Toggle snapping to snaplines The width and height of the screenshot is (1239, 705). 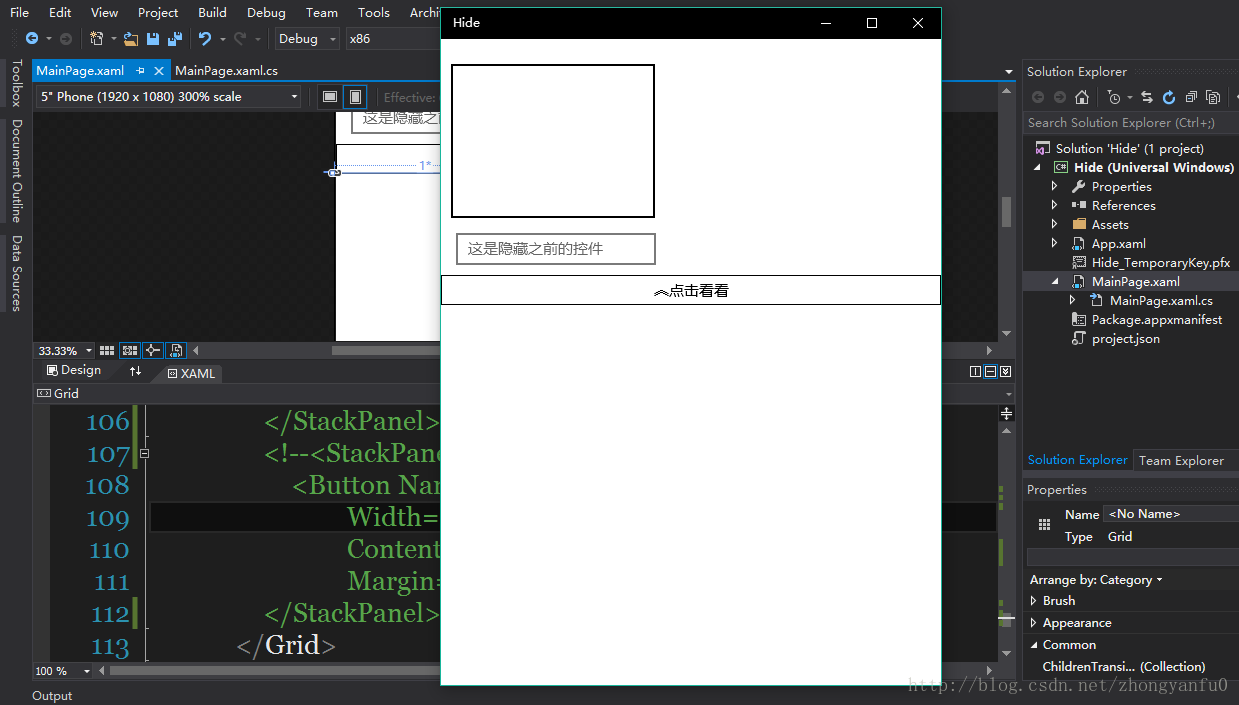(x=152, y=351)
